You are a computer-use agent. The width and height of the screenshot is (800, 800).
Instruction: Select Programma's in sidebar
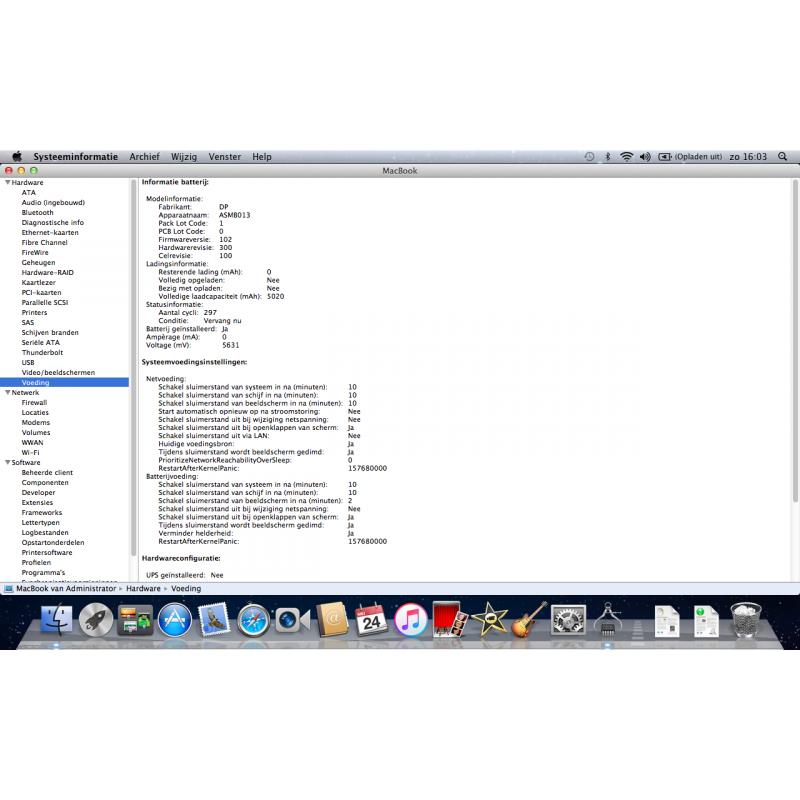(43, 572)
